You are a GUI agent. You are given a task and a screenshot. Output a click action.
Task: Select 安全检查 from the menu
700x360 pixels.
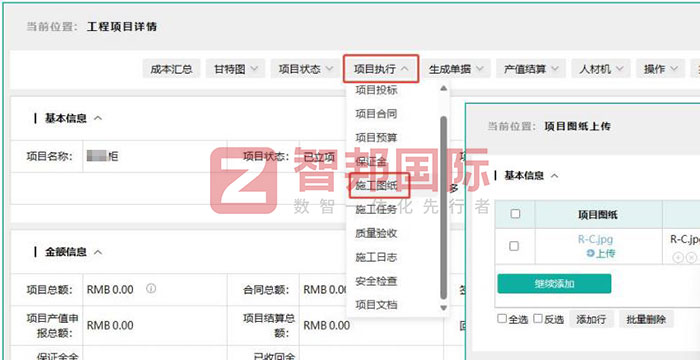click(376, 281)
